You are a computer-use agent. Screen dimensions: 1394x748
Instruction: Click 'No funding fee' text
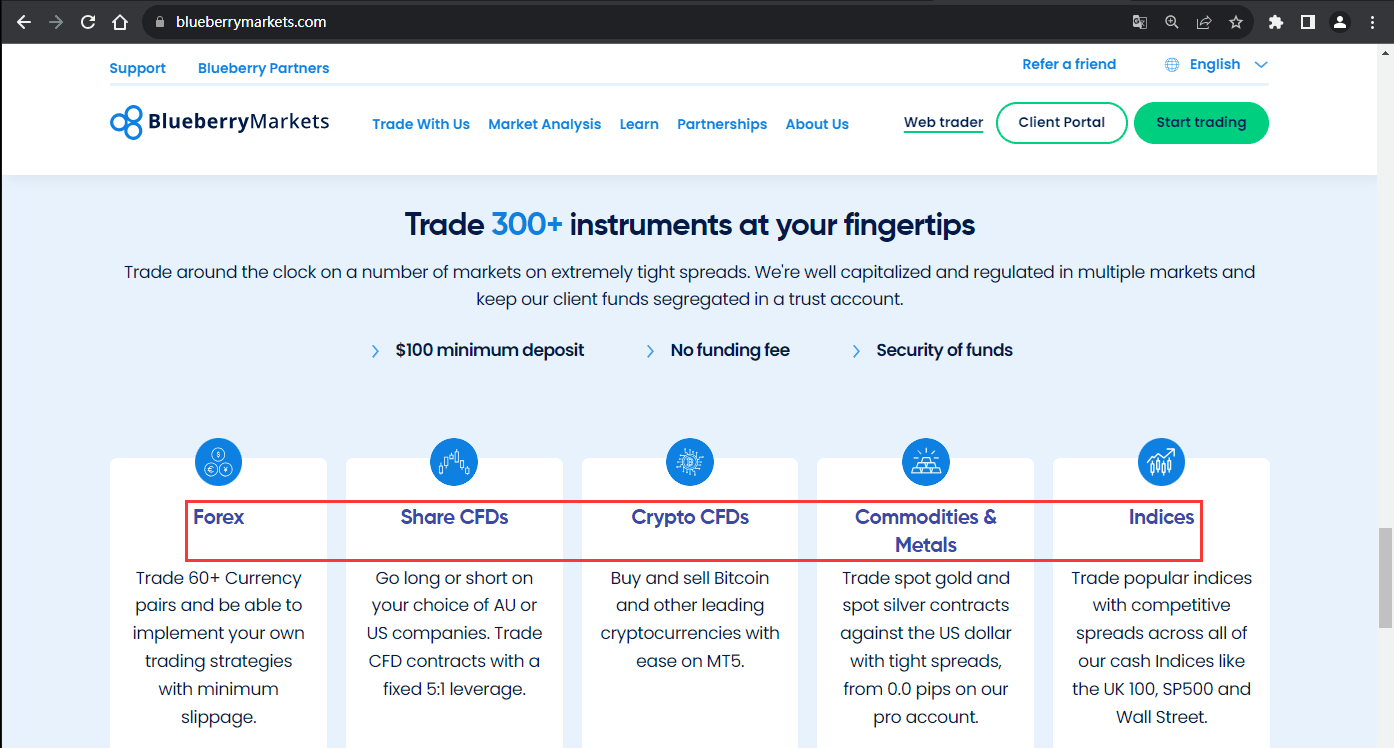tap(730, 350)
